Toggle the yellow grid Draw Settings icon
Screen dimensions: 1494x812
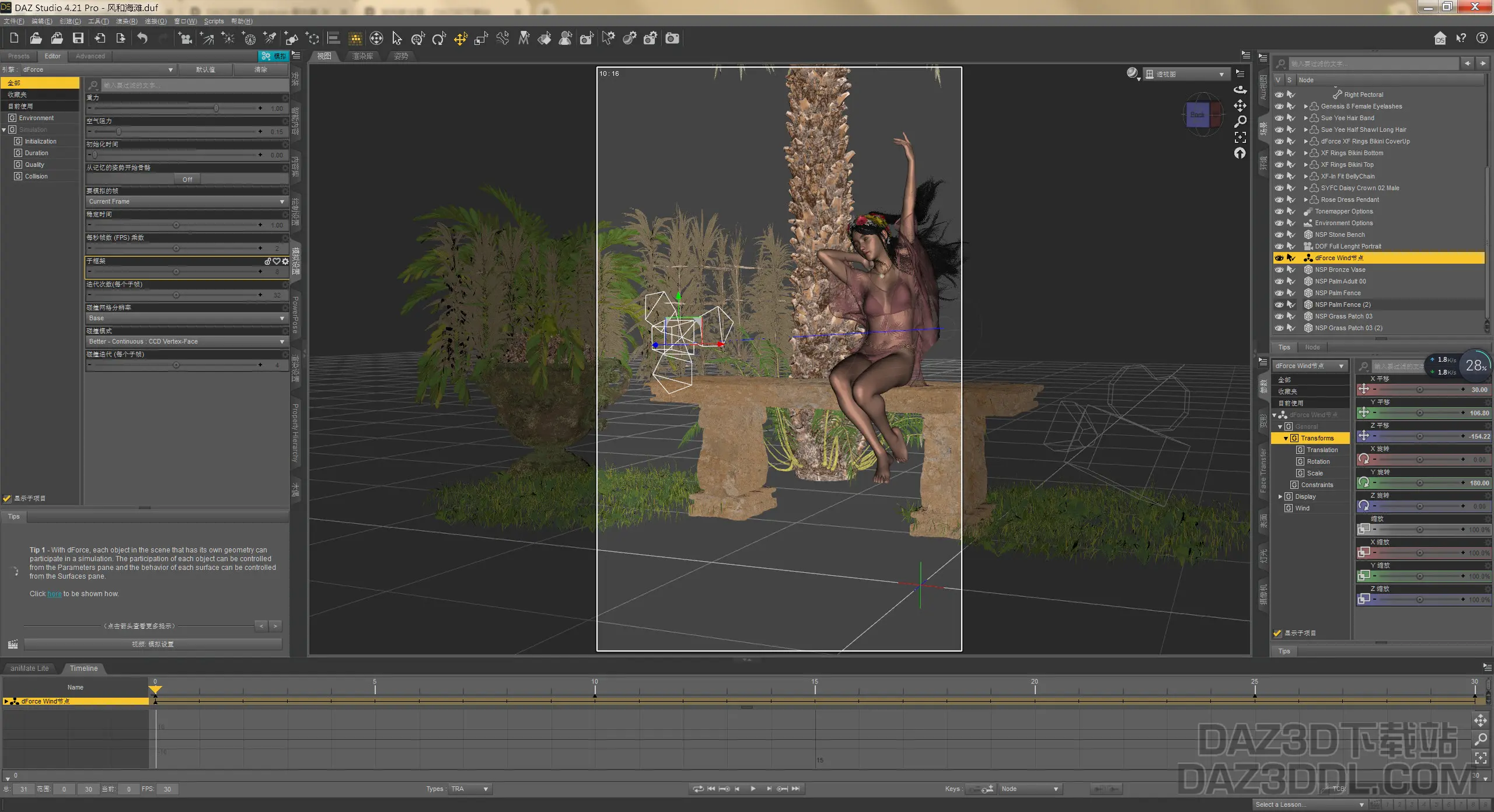point(355,38)
